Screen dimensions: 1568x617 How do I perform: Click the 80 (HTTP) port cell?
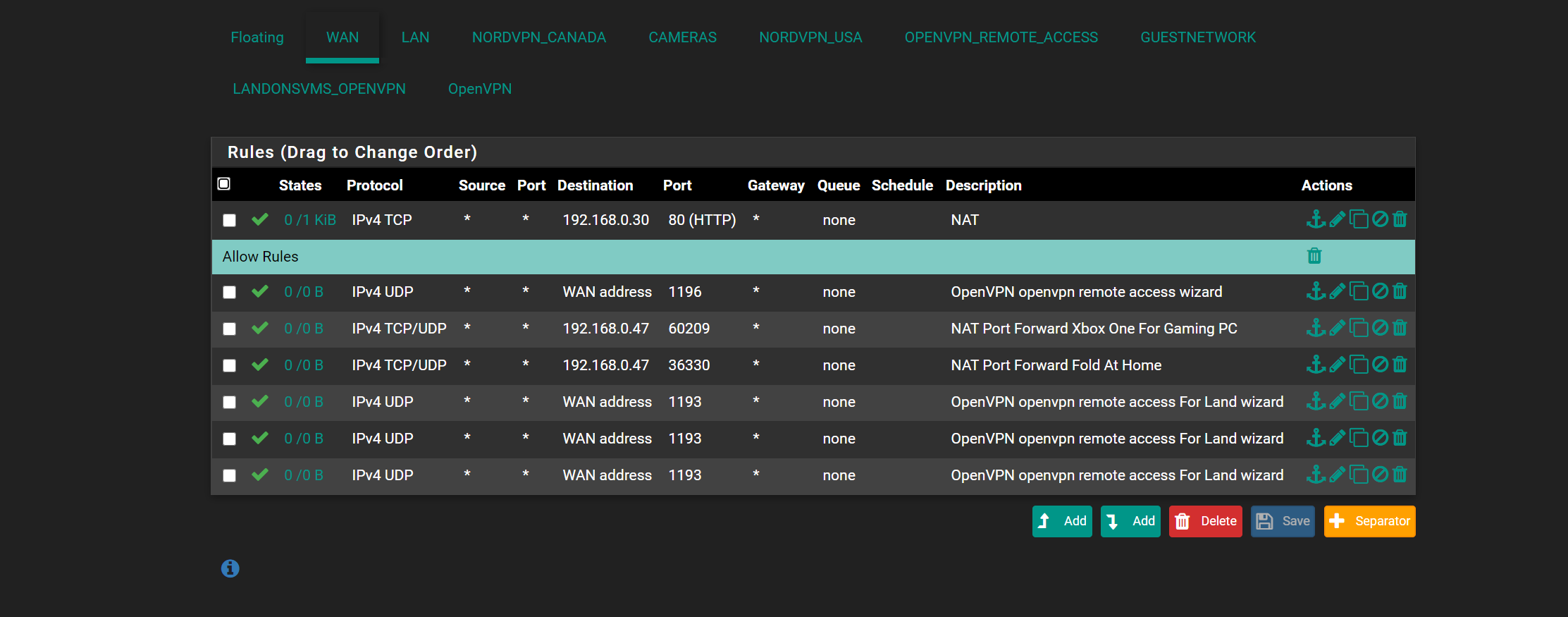(x=702, y=220)
